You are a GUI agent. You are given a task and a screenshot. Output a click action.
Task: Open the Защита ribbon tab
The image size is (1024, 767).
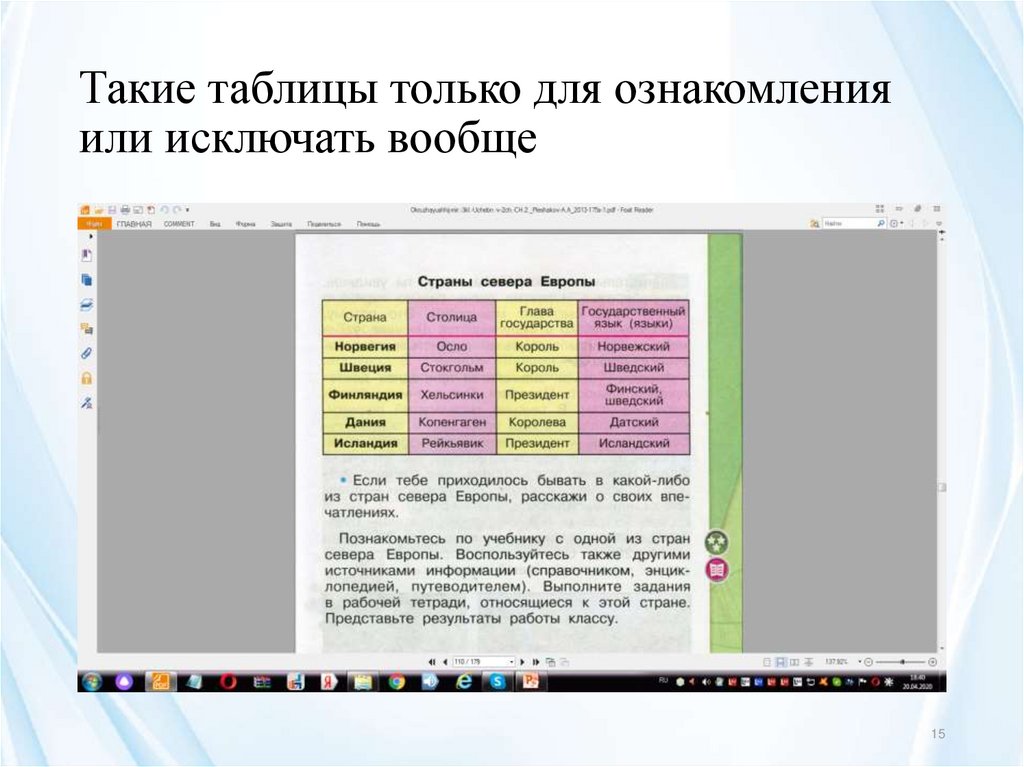[x=281, y=224]
